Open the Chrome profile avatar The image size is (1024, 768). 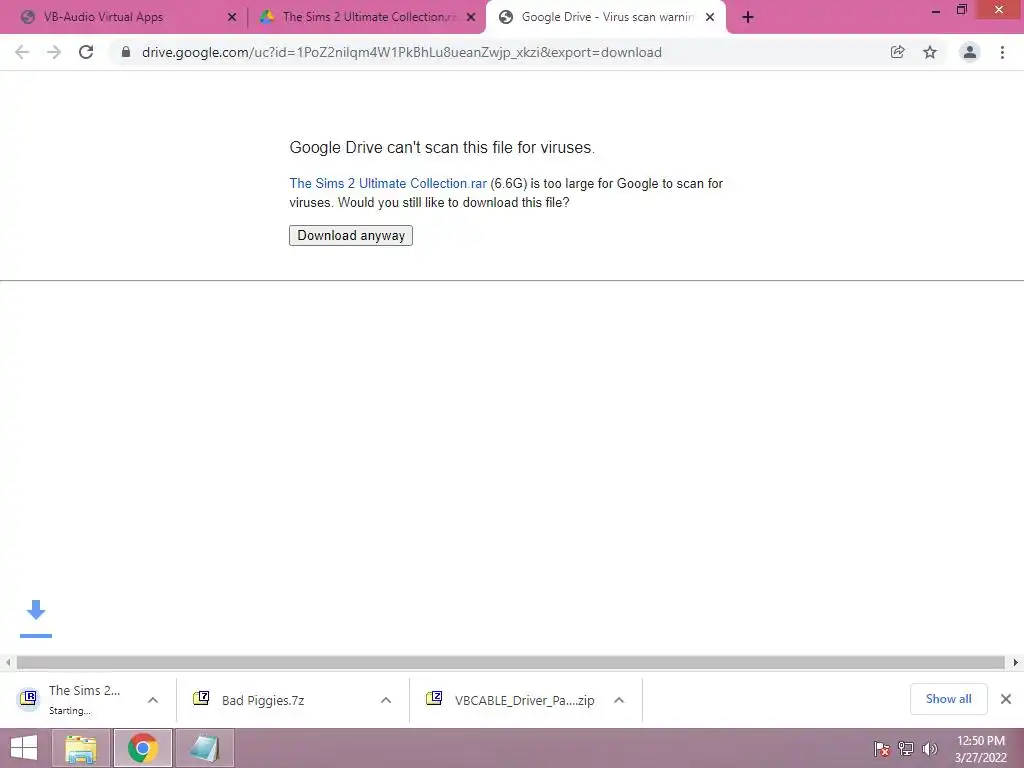click(x=970, y=52)
